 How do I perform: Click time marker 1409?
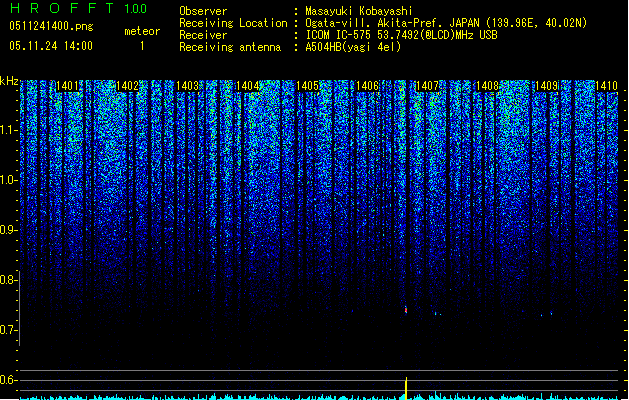[547, 86]
